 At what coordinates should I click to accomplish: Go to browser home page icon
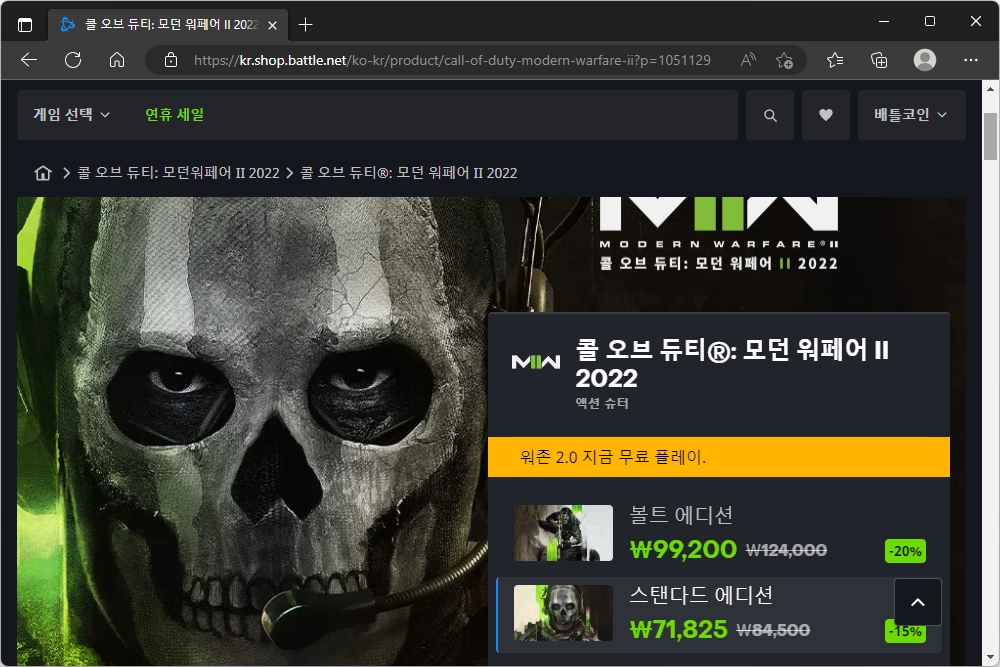(117, 60)
